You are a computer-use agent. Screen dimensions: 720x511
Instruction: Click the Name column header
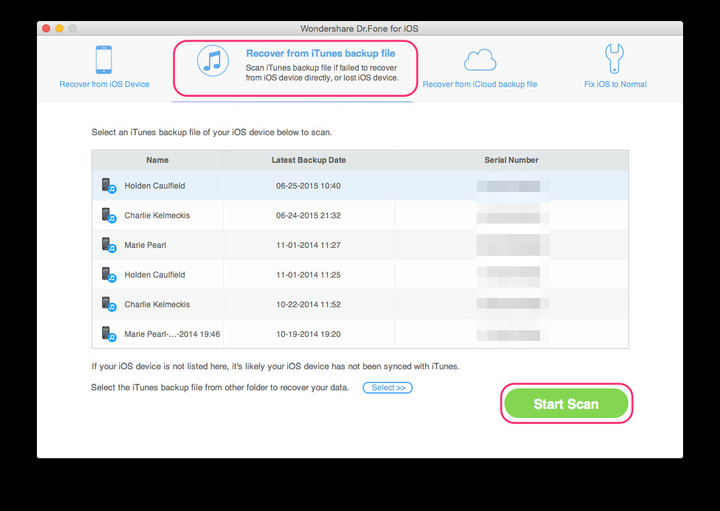[x=158, y=160]
